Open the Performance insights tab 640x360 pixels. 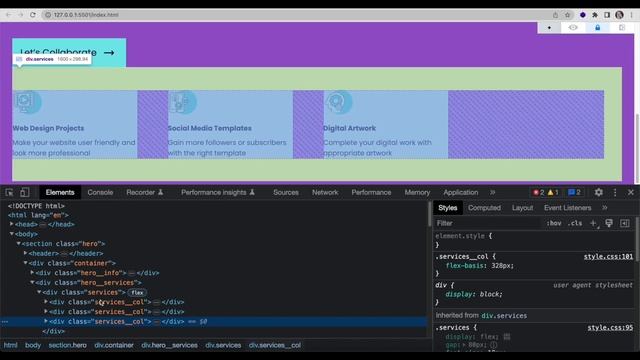click(x=218, y=192)
